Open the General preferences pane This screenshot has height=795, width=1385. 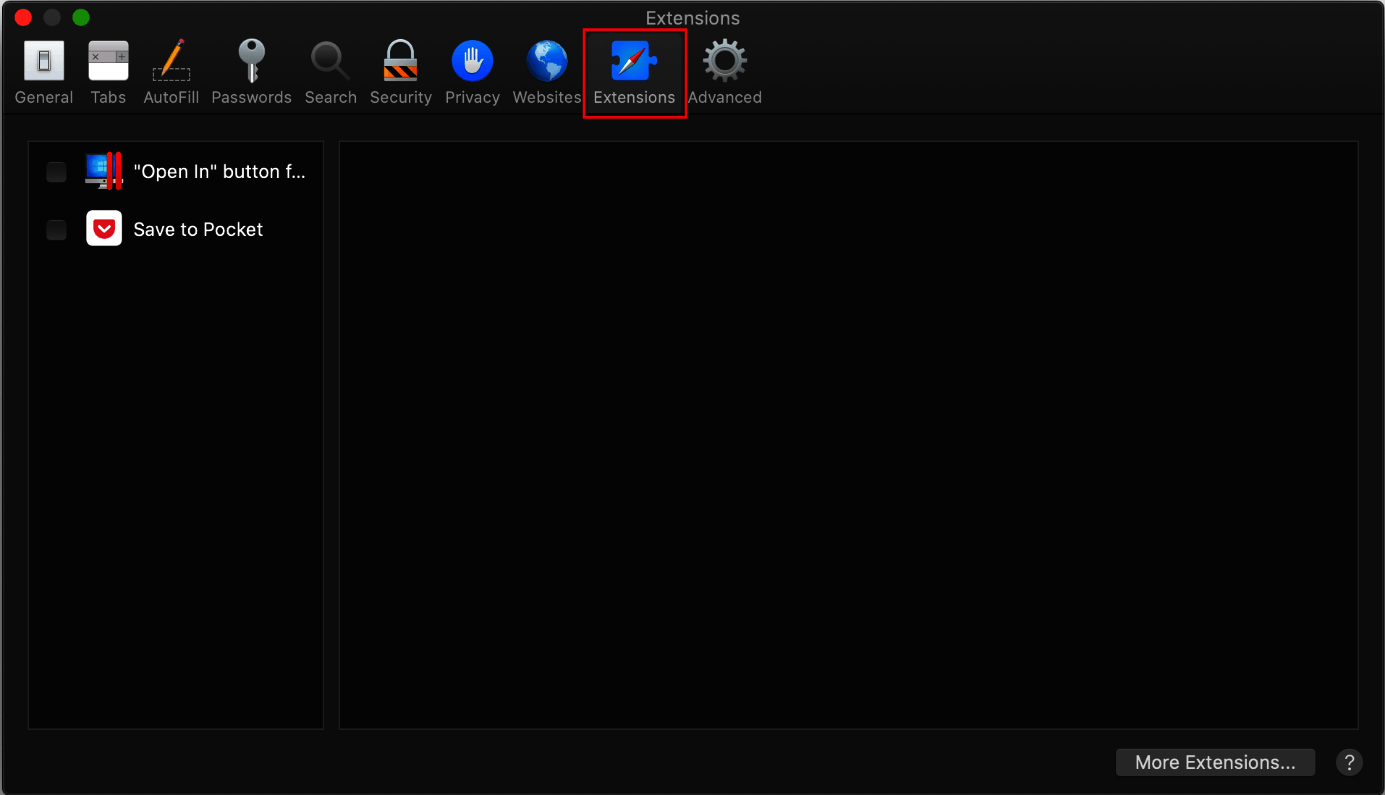tap(43, 70)
